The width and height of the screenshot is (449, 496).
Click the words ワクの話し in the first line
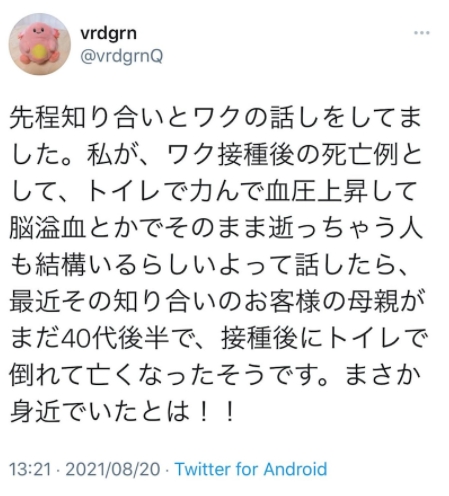click(245, 118)
